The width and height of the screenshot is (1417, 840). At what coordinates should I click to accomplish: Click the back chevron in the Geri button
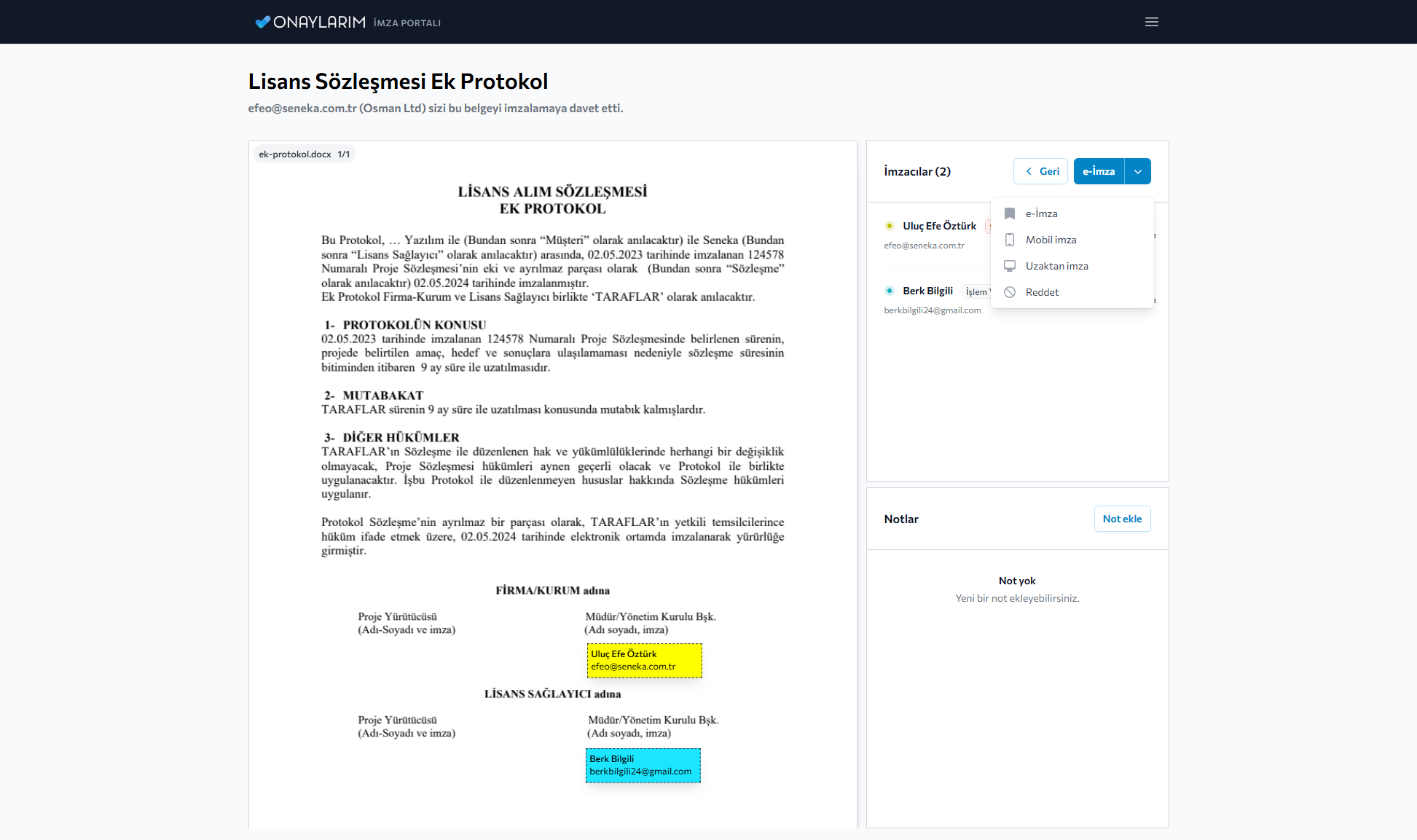point(1028,171)
